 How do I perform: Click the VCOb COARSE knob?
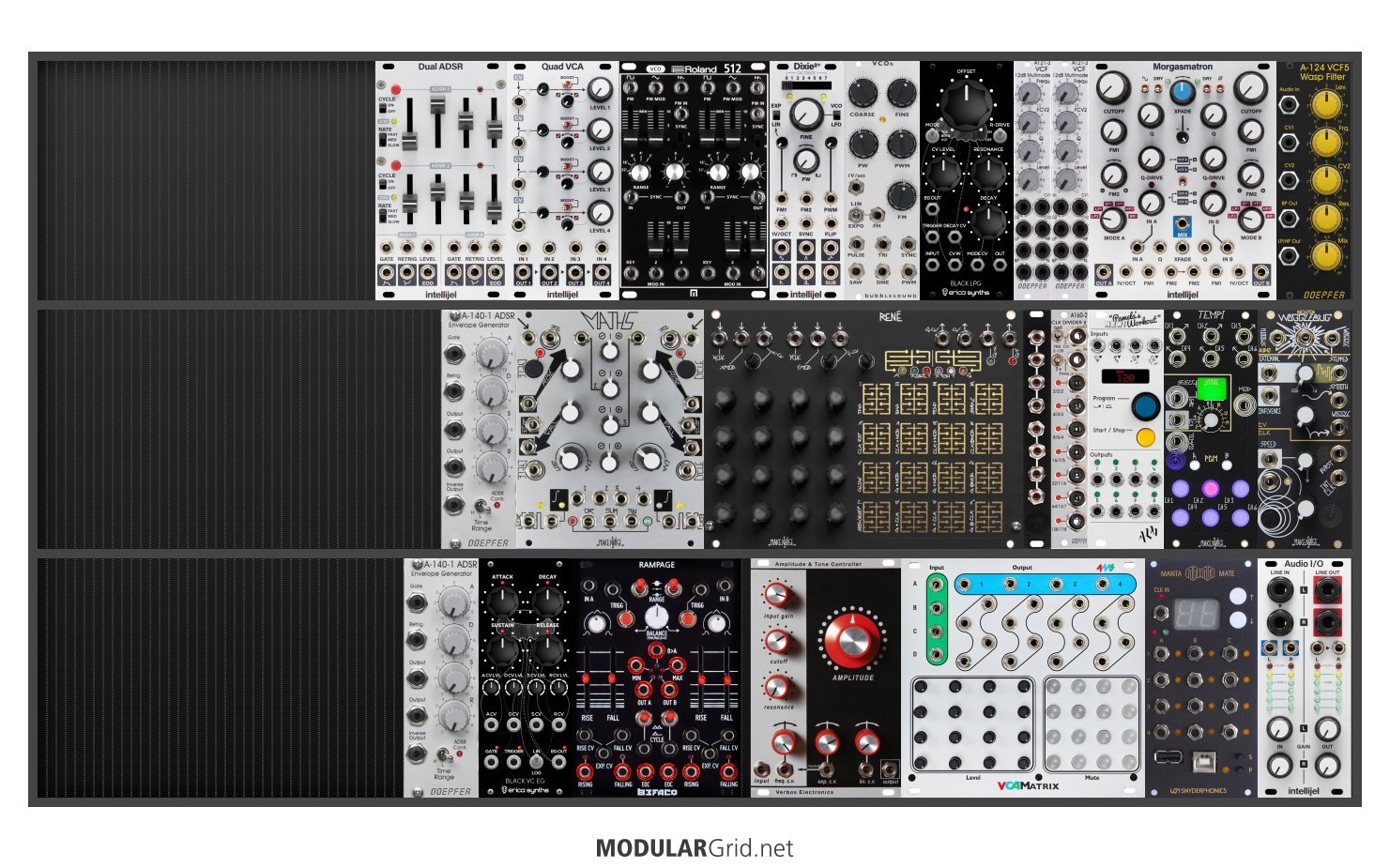coord(863,92)
